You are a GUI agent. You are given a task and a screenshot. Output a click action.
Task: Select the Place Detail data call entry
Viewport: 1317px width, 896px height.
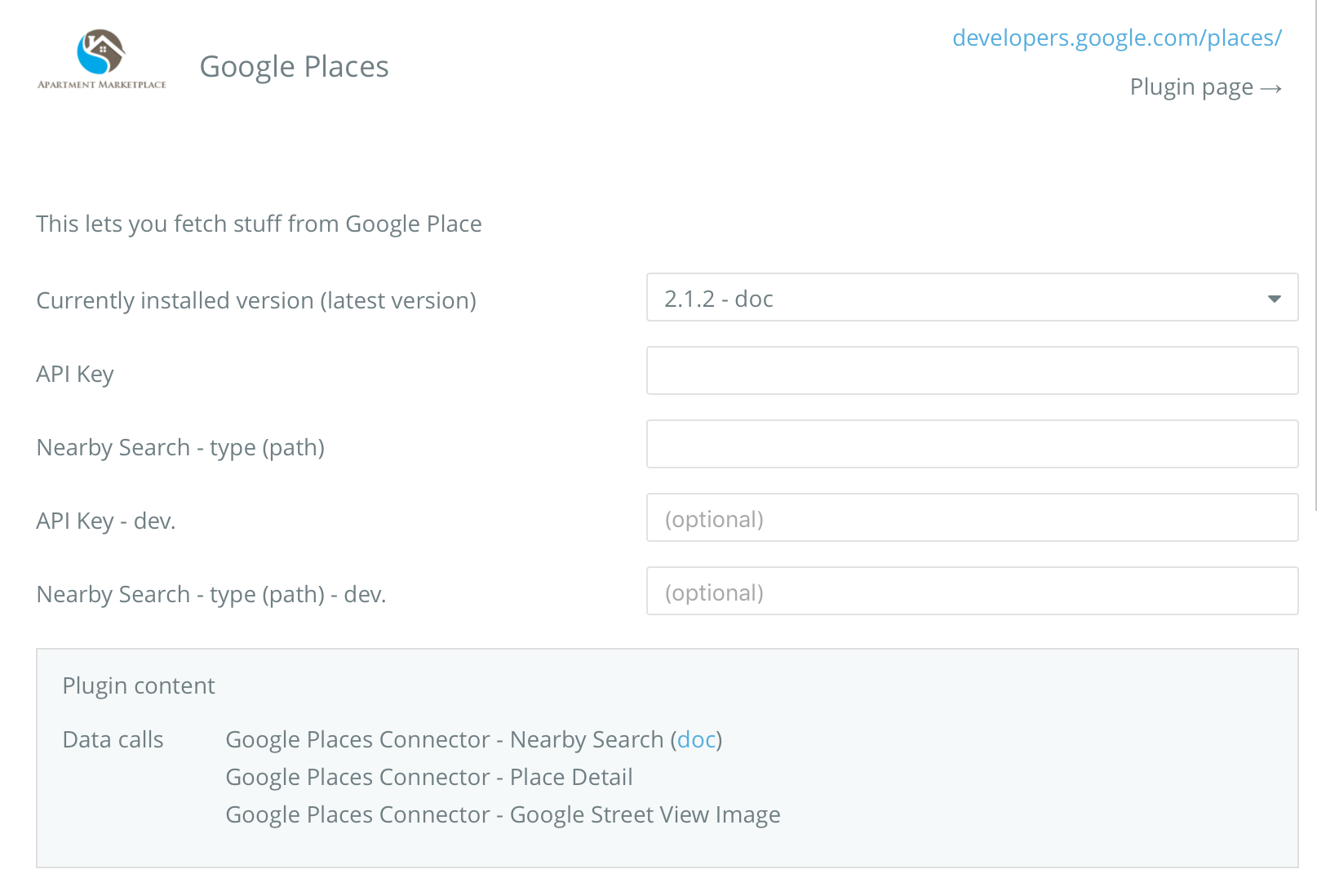point(429,777)
